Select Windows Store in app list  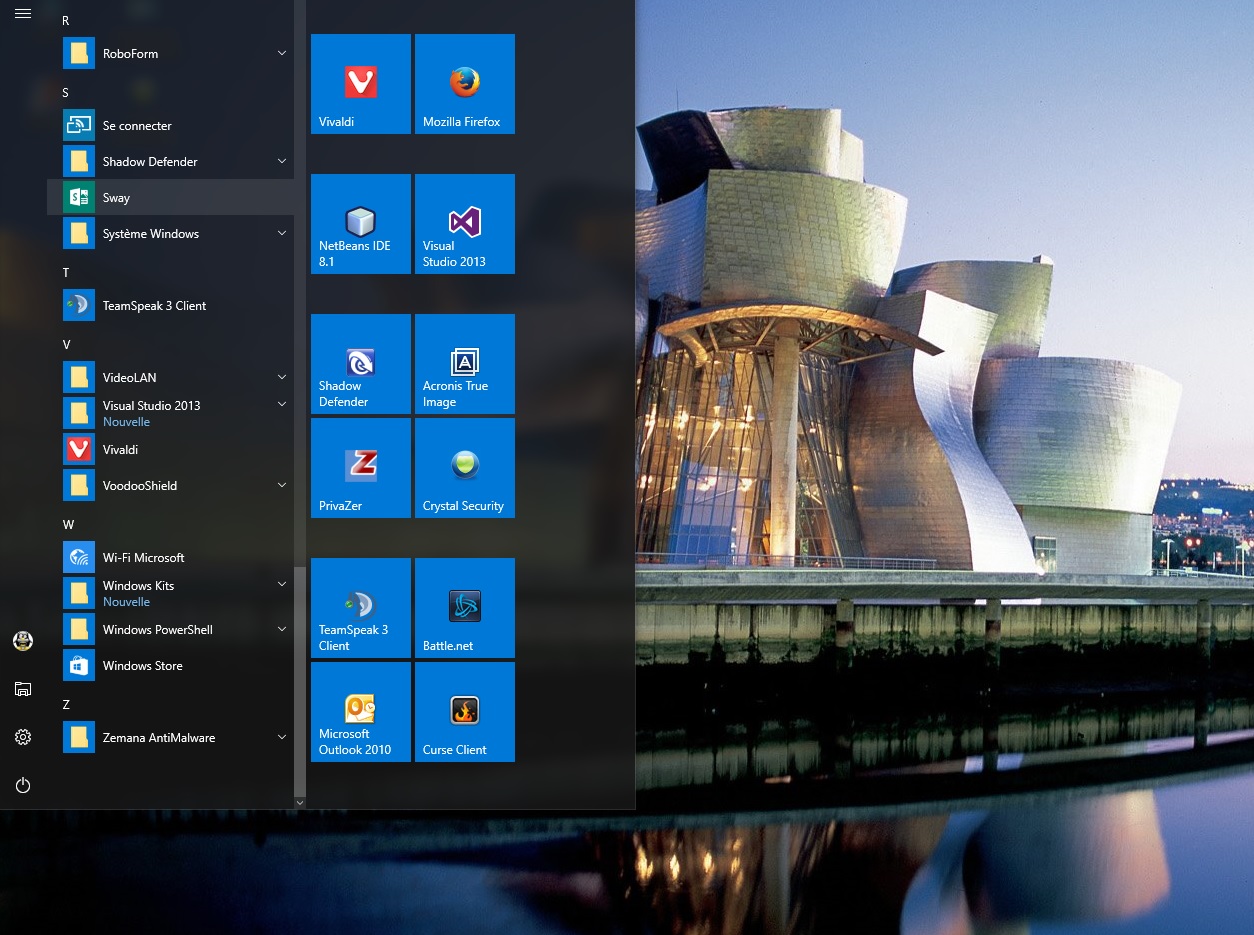pyautogui.click(x=142, y=665)
